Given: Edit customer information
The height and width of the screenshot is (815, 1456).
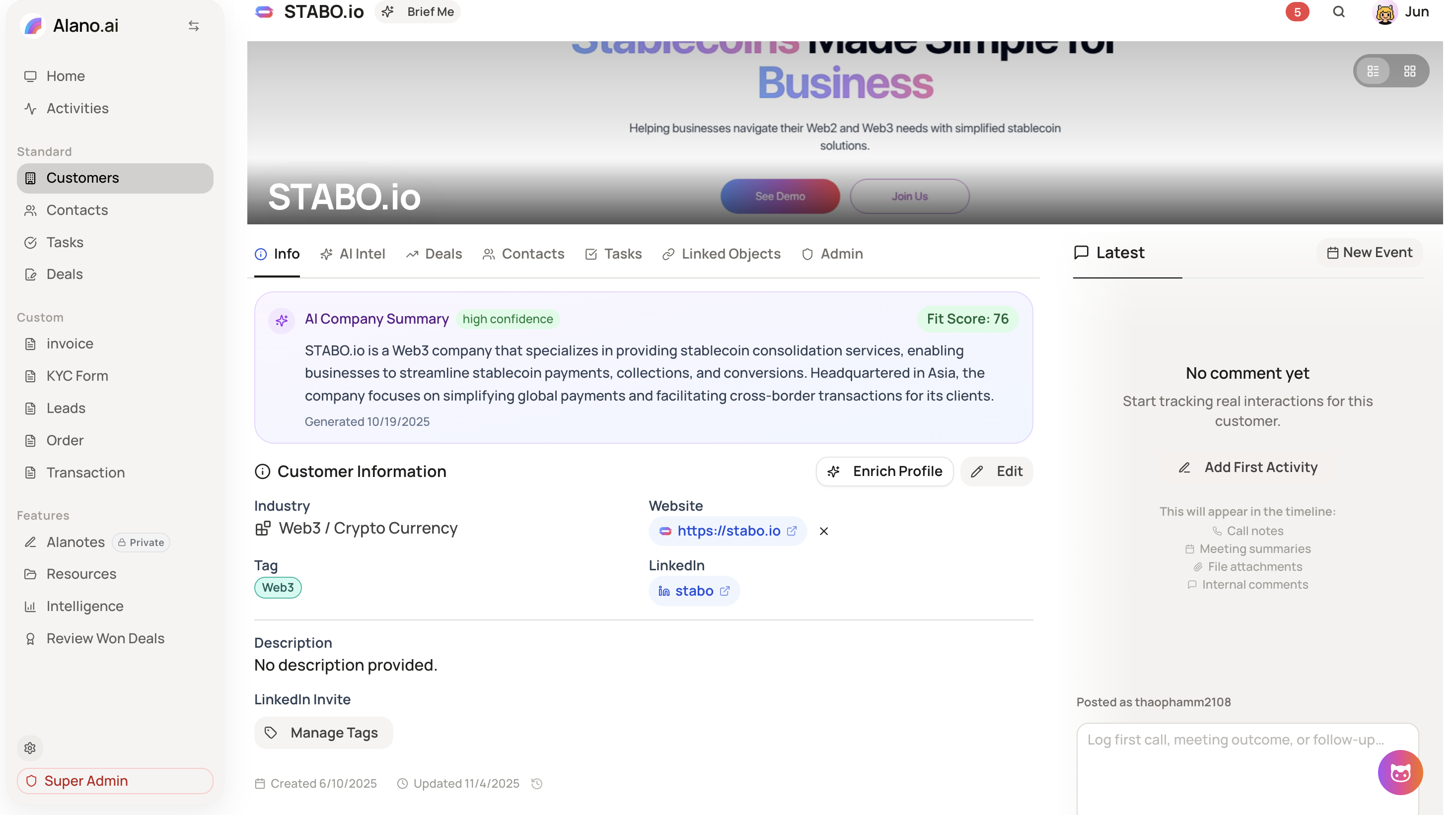Looking at the screenshot, I should tap(997, 471).
